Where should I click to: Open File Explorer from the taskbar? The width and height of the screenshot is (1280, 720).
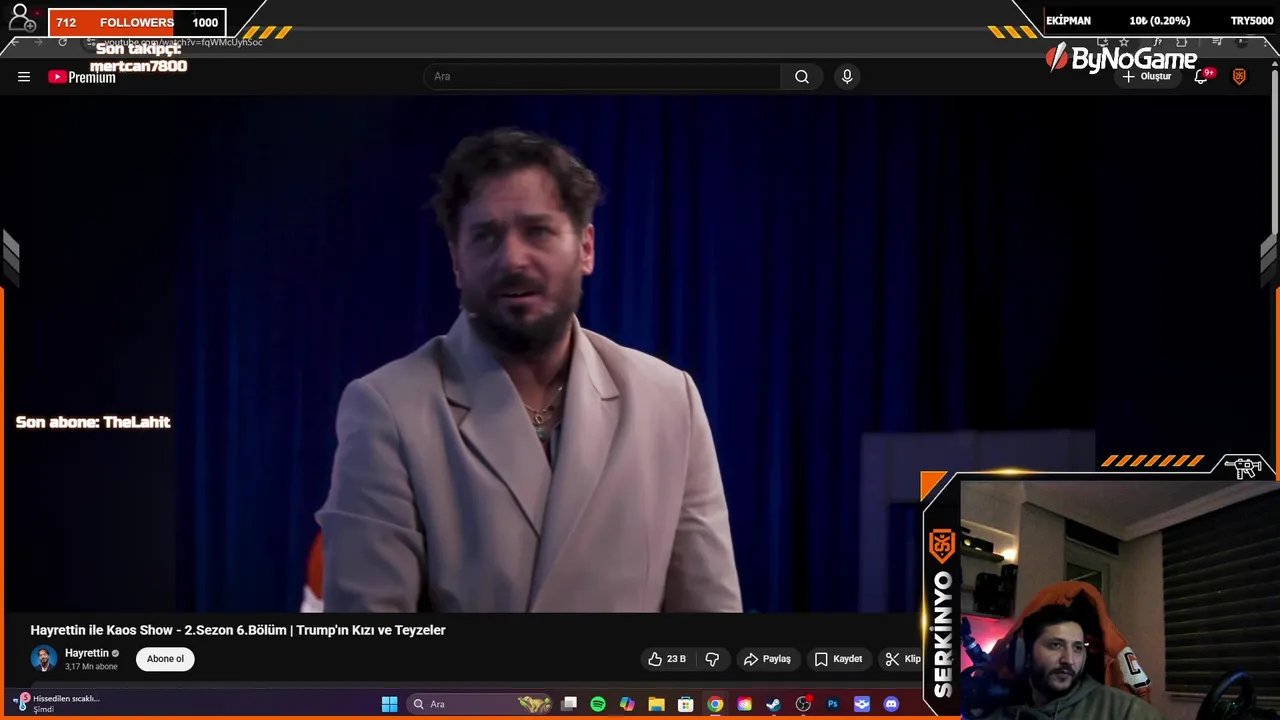pyautogui.click(x=656, y=704)
